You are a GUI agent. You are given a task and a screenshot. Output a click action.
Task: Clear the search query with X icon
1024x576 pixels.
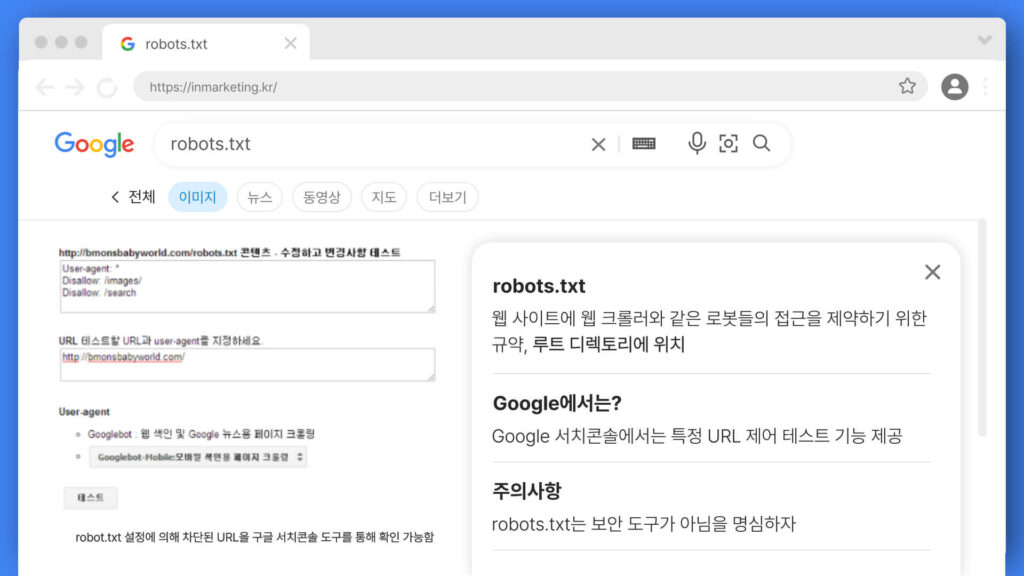pyautogui.click(x=598, y=144)
